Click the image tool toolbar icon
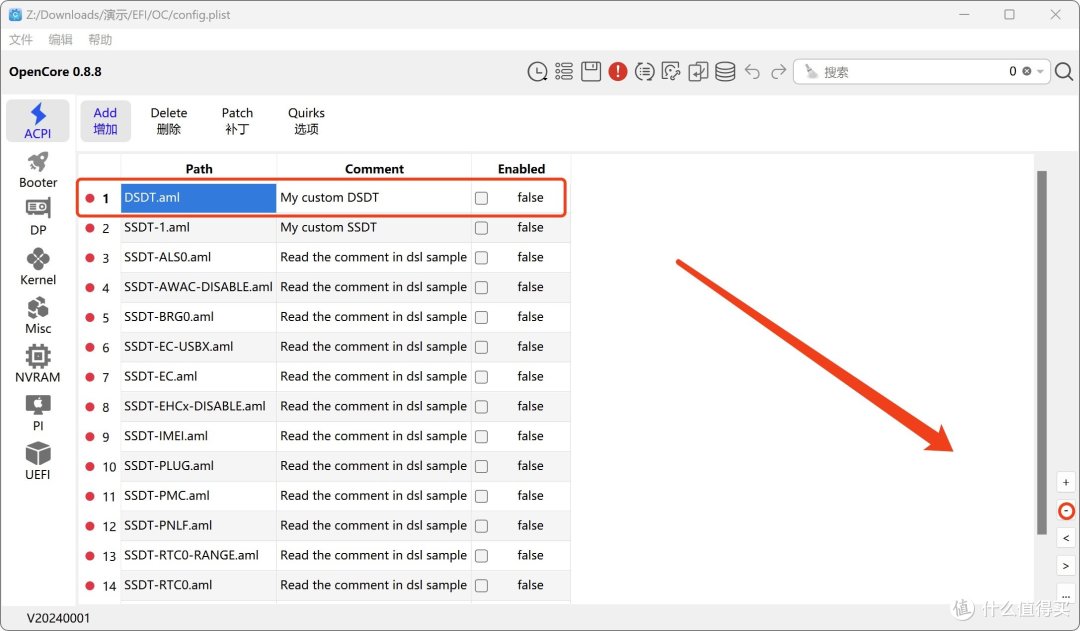 (x=671, y=72)
